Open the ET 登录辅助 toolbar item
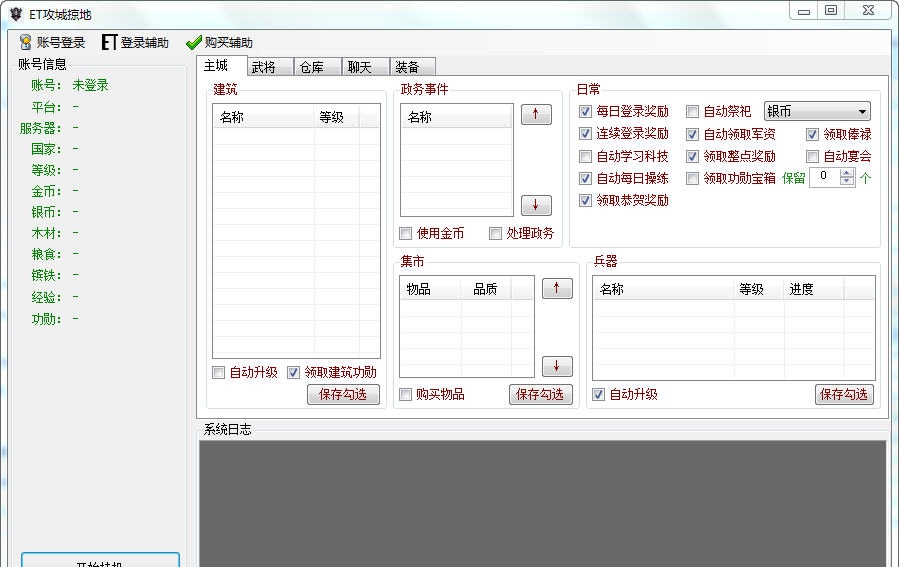 [x=135, y=42]
